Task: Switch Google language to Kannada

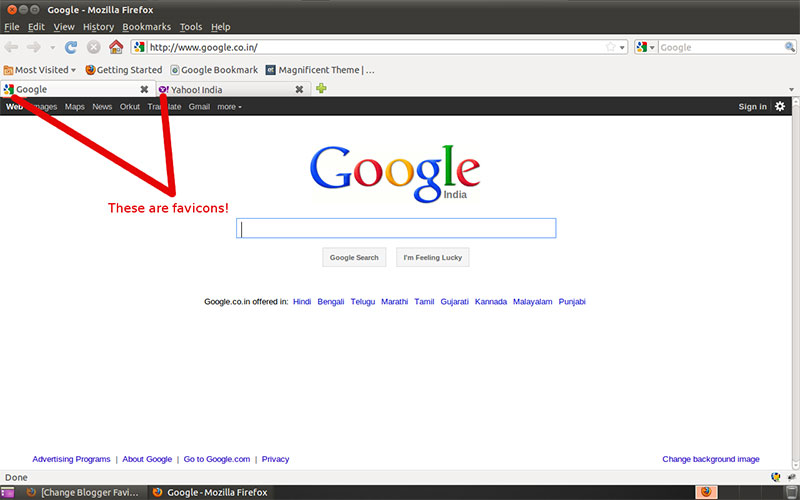Action: point(491,302)
